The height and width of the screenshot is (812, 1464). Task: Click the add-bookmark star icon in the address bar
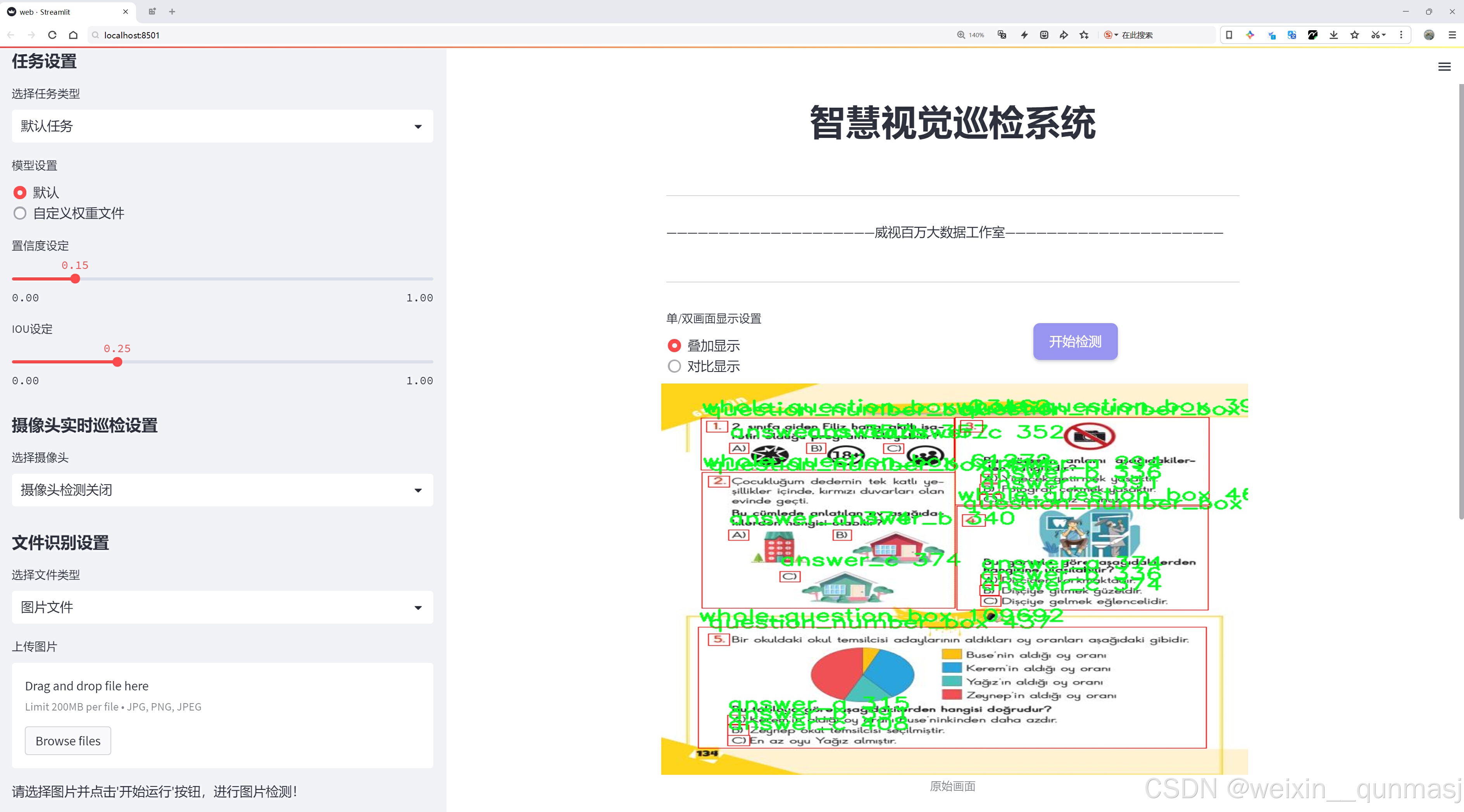click(1085, 35)
